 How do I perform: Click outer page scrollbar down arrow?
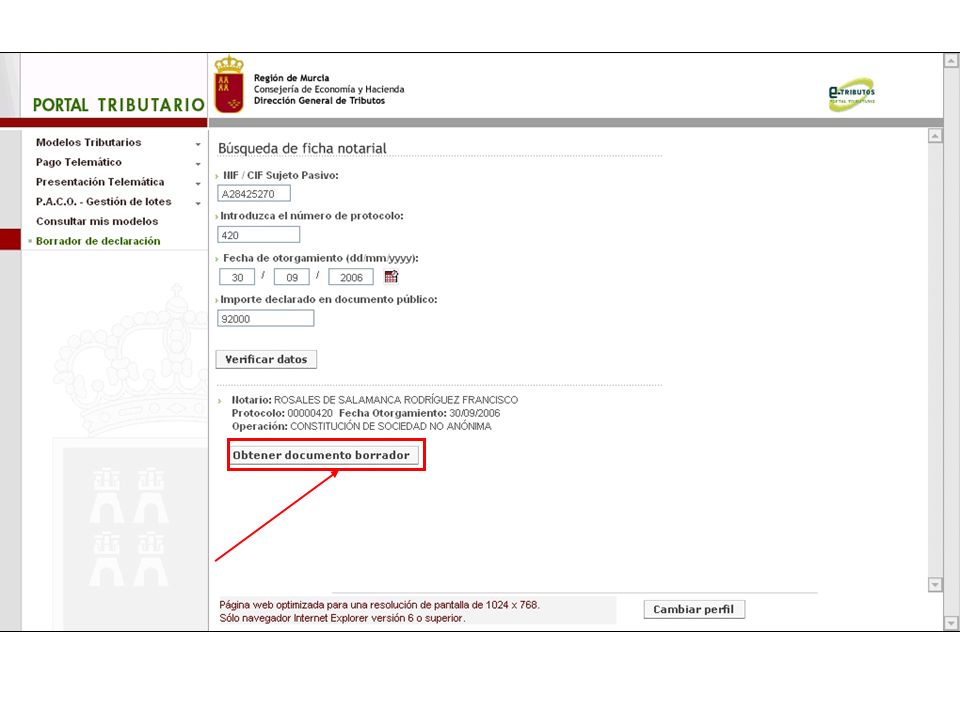(x=951, y=623)
